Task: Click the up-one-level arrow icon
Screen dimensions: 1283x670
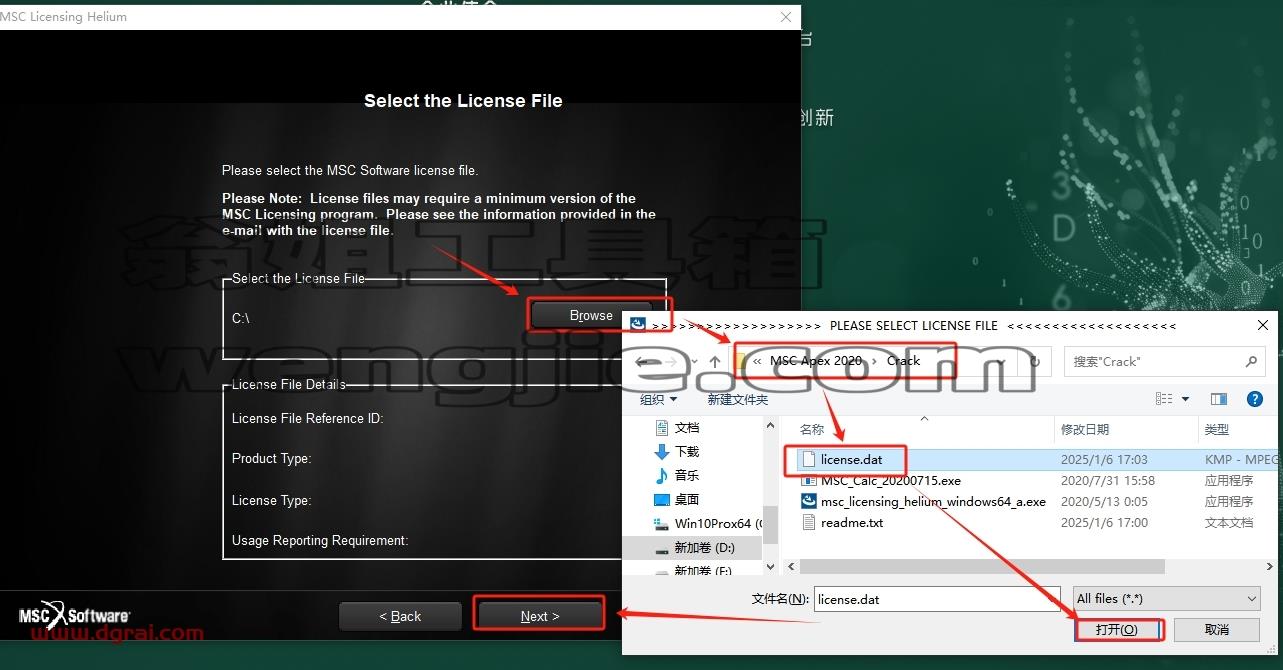Action: tap(715, 362)
